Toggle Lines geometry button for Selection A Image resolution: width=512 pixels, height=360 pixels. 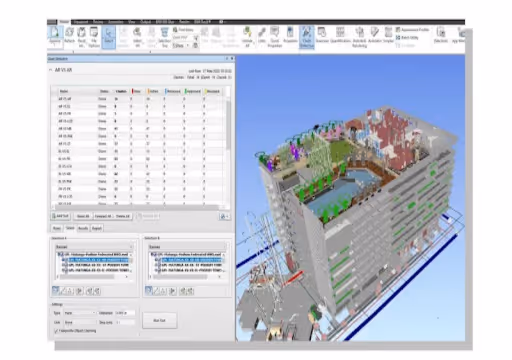click(63, 291)
